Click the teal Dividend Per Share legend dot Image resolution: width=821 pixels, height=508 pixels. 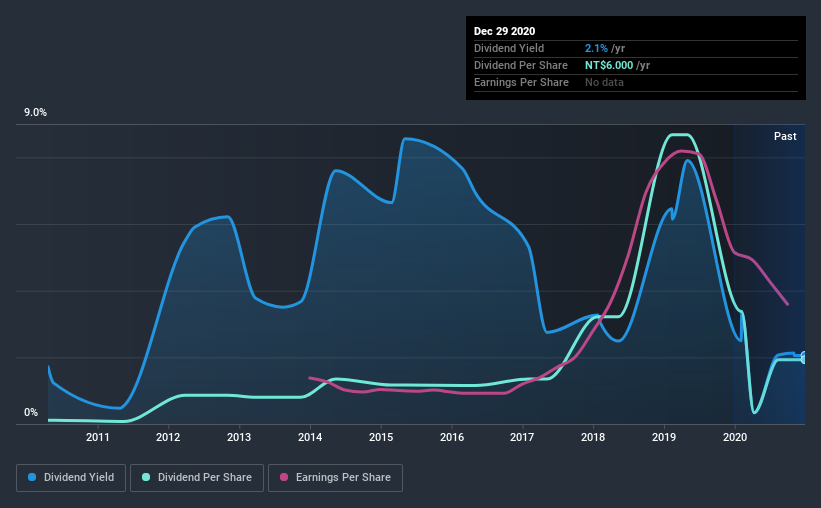click(146, 477)
